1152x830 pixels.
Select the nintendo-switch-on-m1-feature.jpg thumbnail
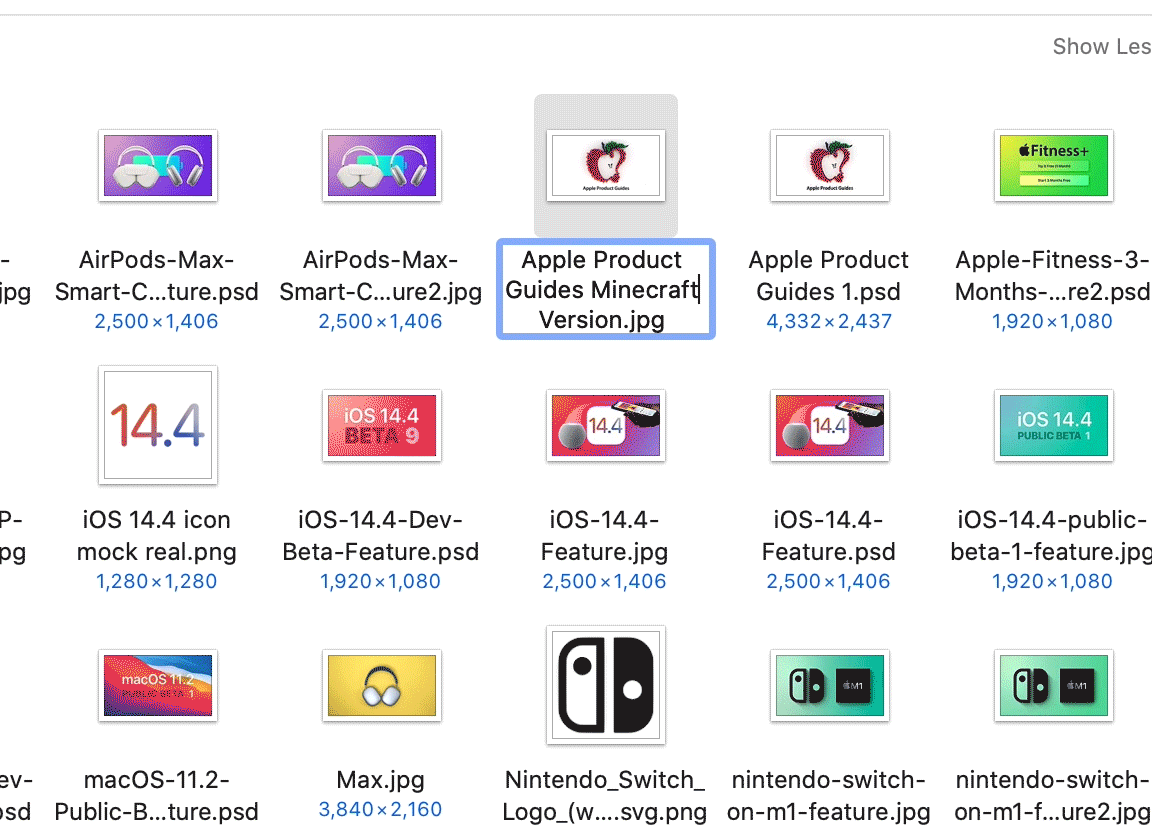tap(830, 685)
